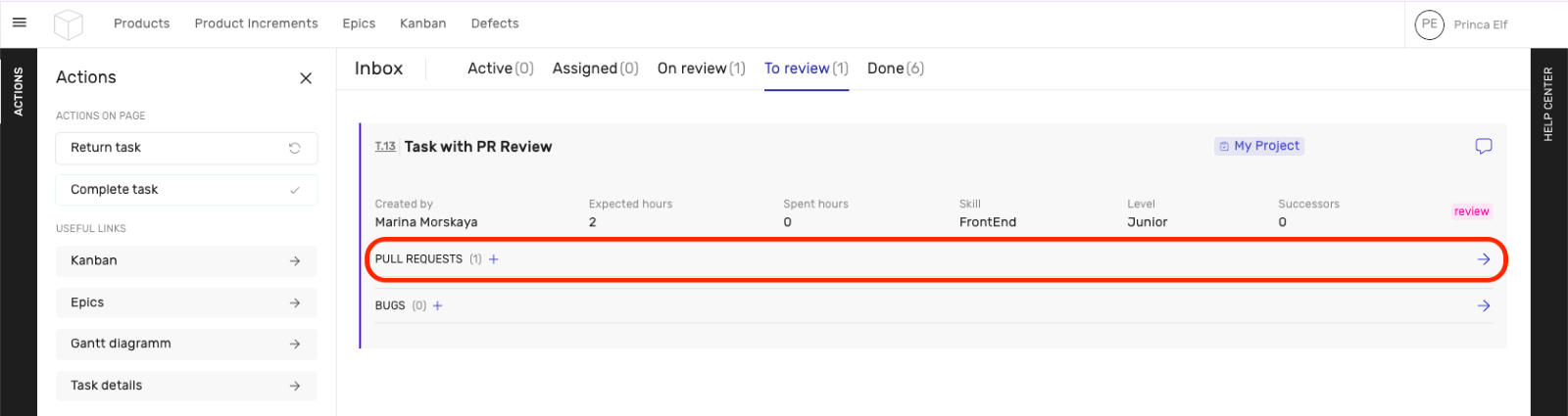Add a pull request with plus icon
This screenshot has width=1568, height=416.
pyautogui.click(x=494, y=259)
